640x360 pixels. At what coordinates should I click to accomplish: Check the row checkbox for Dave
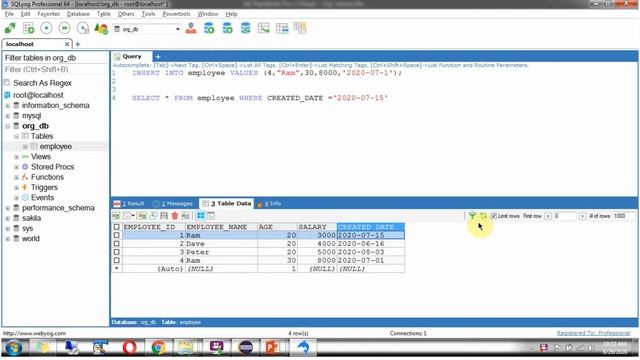(x=117, y=244)
